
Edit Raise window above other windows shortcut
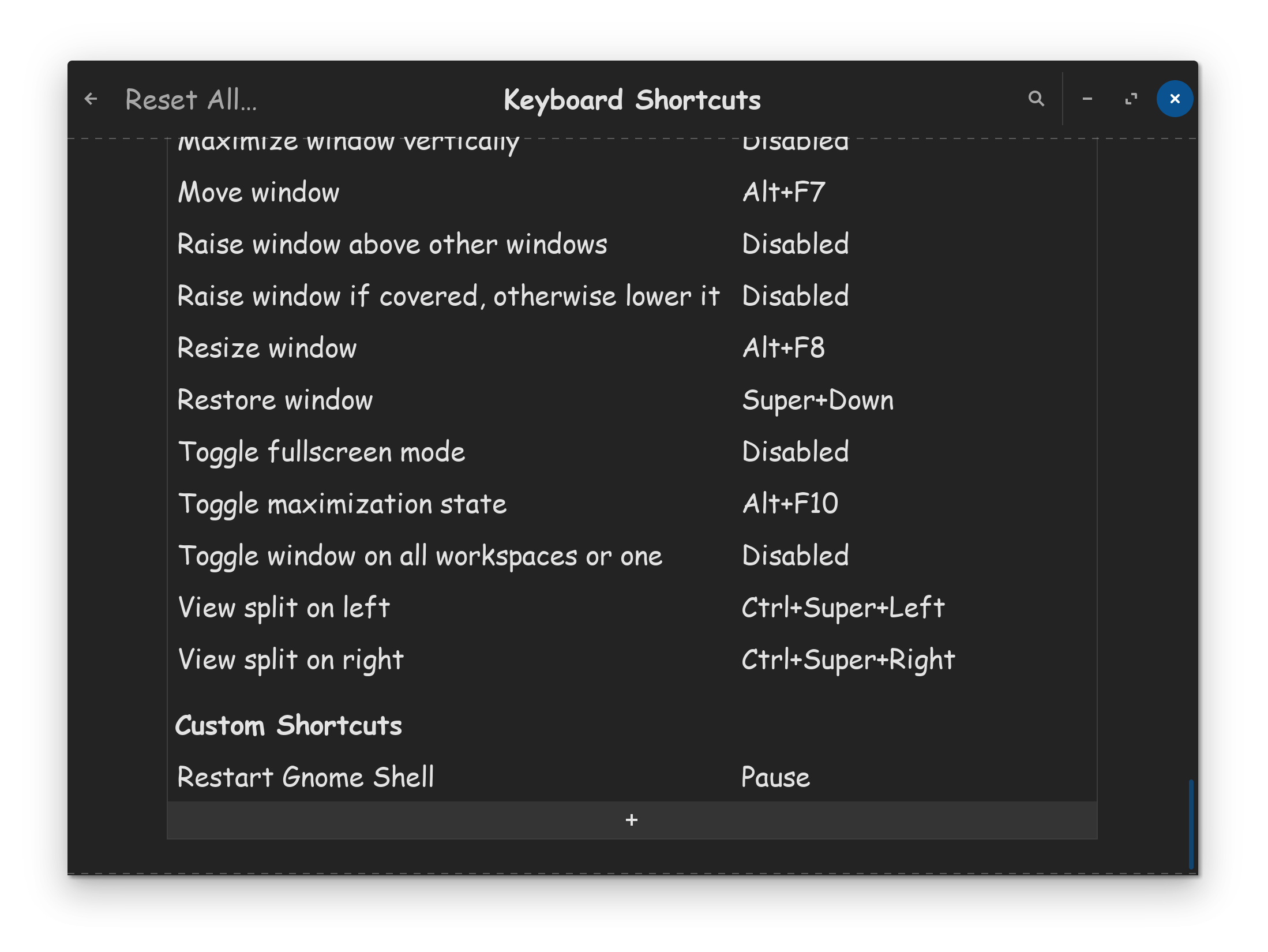click(x=632, y=244)
